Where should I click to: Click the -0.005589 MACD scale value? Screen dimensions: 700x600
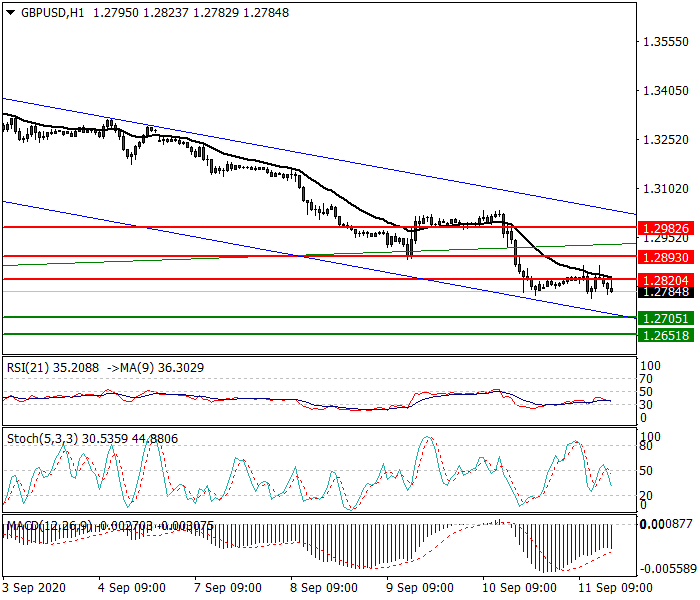[x=668, y=569]
